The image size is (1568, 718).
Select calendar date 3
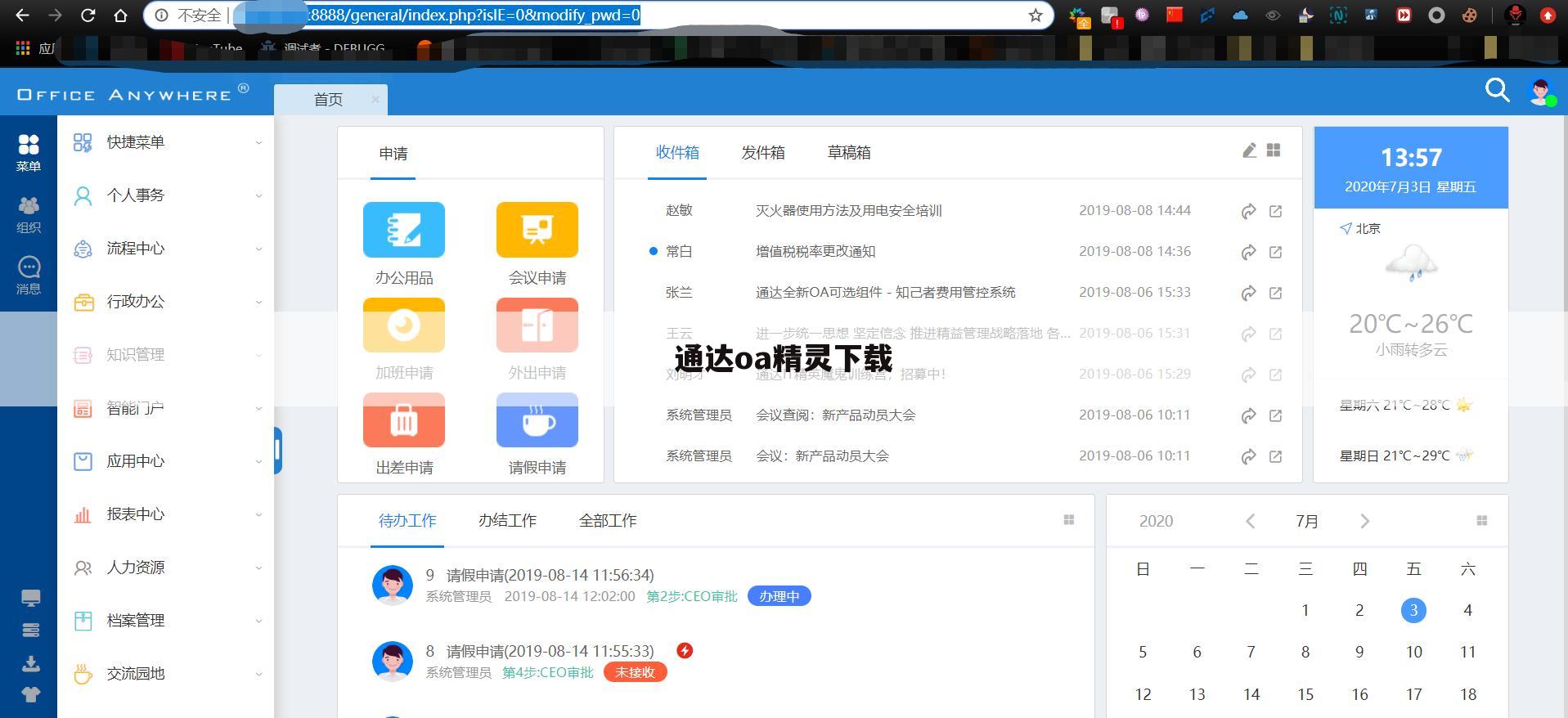(x=1413, y=611)
